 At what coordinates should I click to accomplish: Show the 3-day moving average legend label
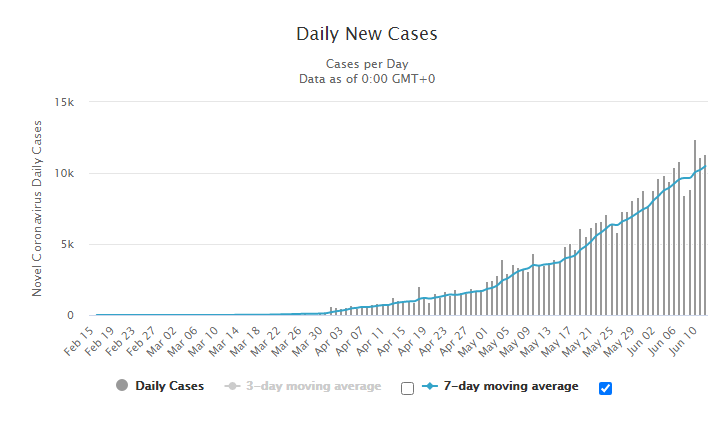coord(314,386)
